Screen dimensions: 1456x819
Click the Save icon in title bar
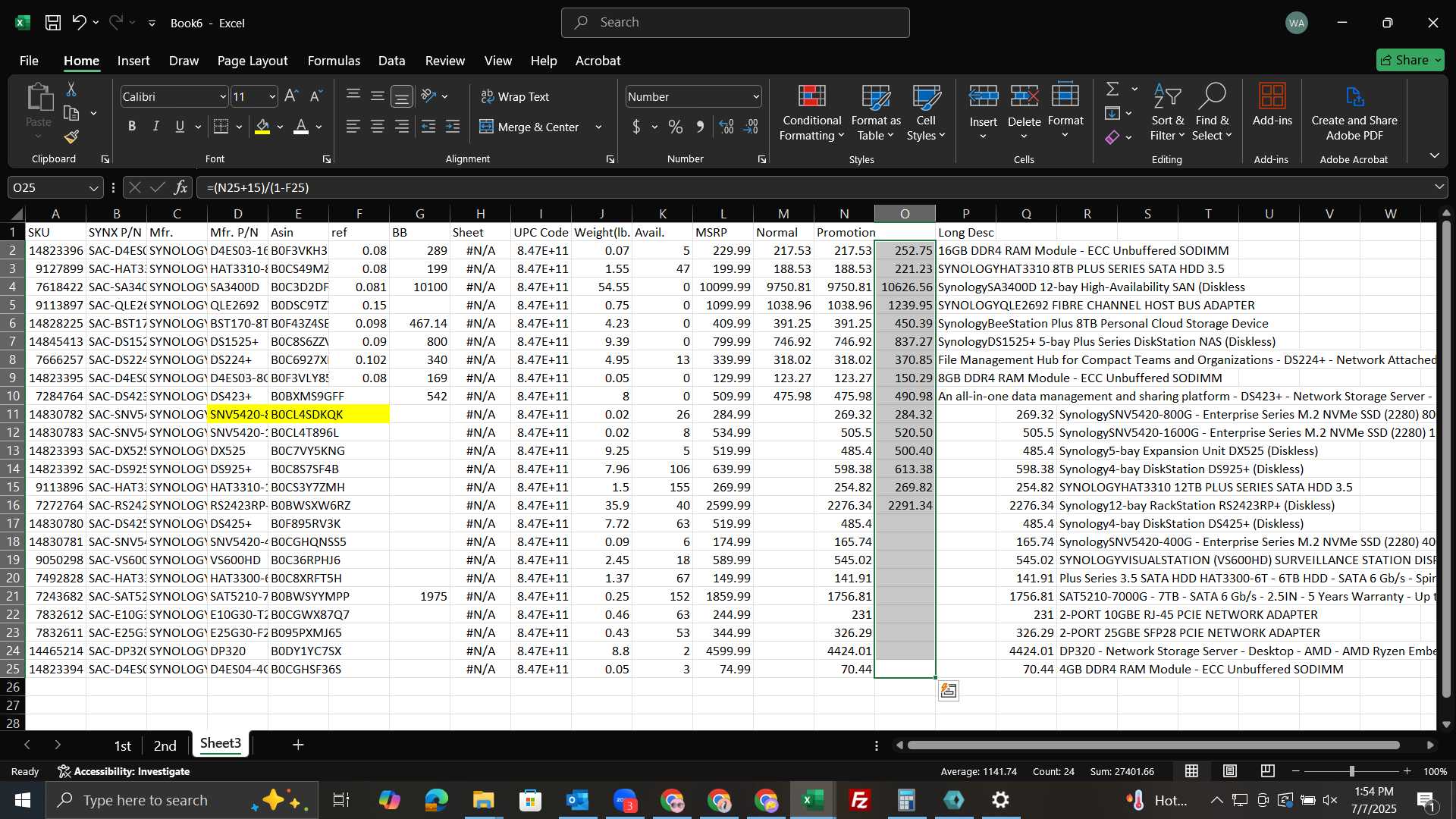(x=53, y=23)
